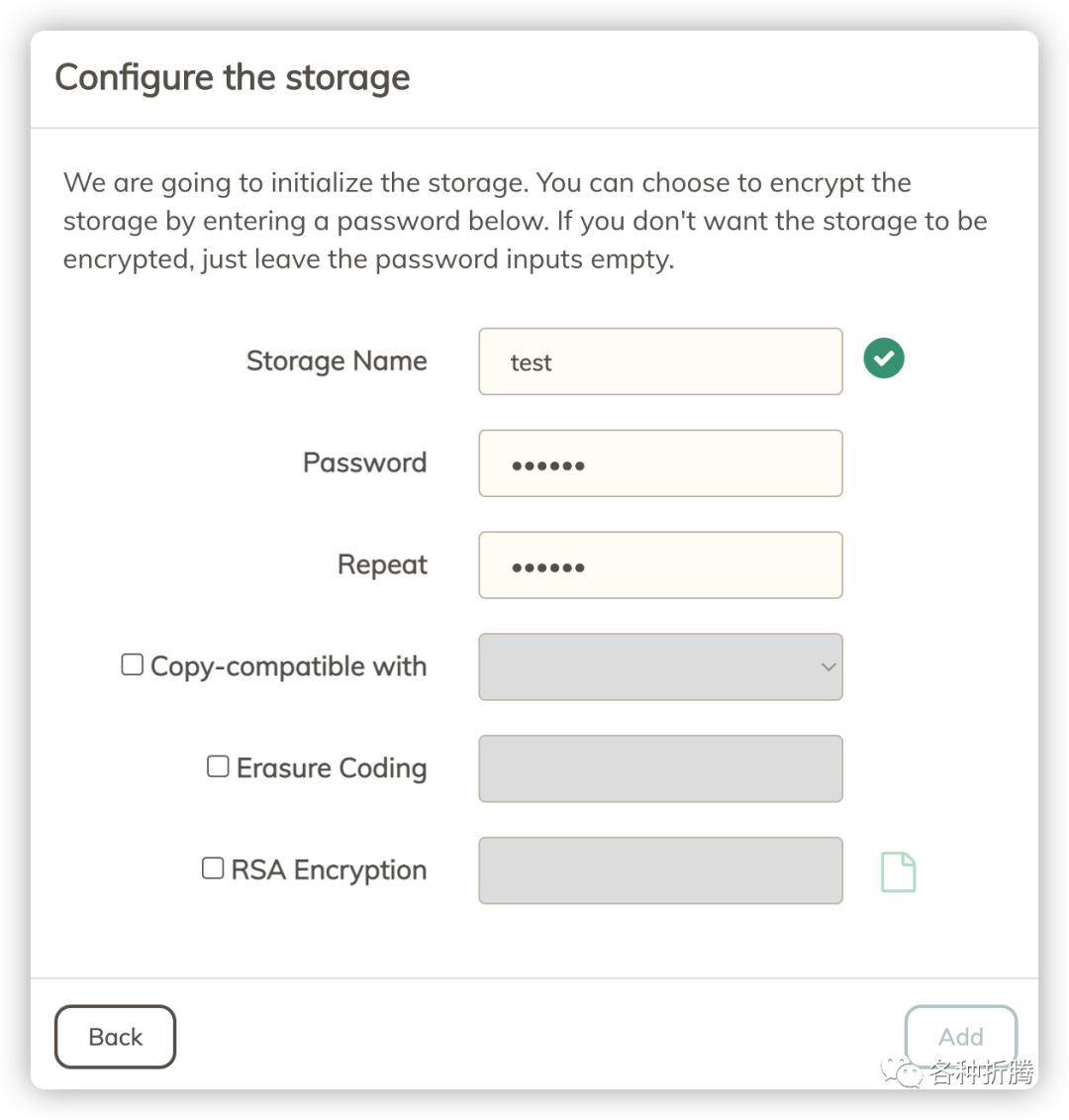
Task: Click the storage initialization description paragraph
Action: tap(525, 221)
